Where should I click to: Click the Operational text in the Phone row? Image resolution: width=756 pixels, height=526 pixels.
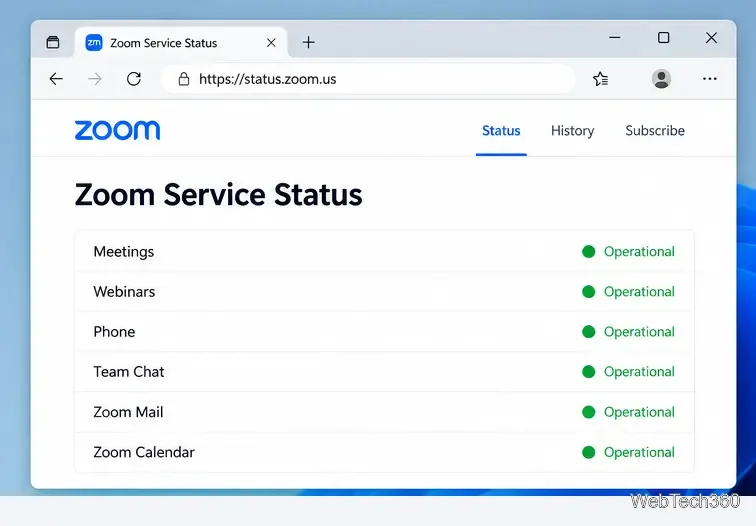[639, 332]
